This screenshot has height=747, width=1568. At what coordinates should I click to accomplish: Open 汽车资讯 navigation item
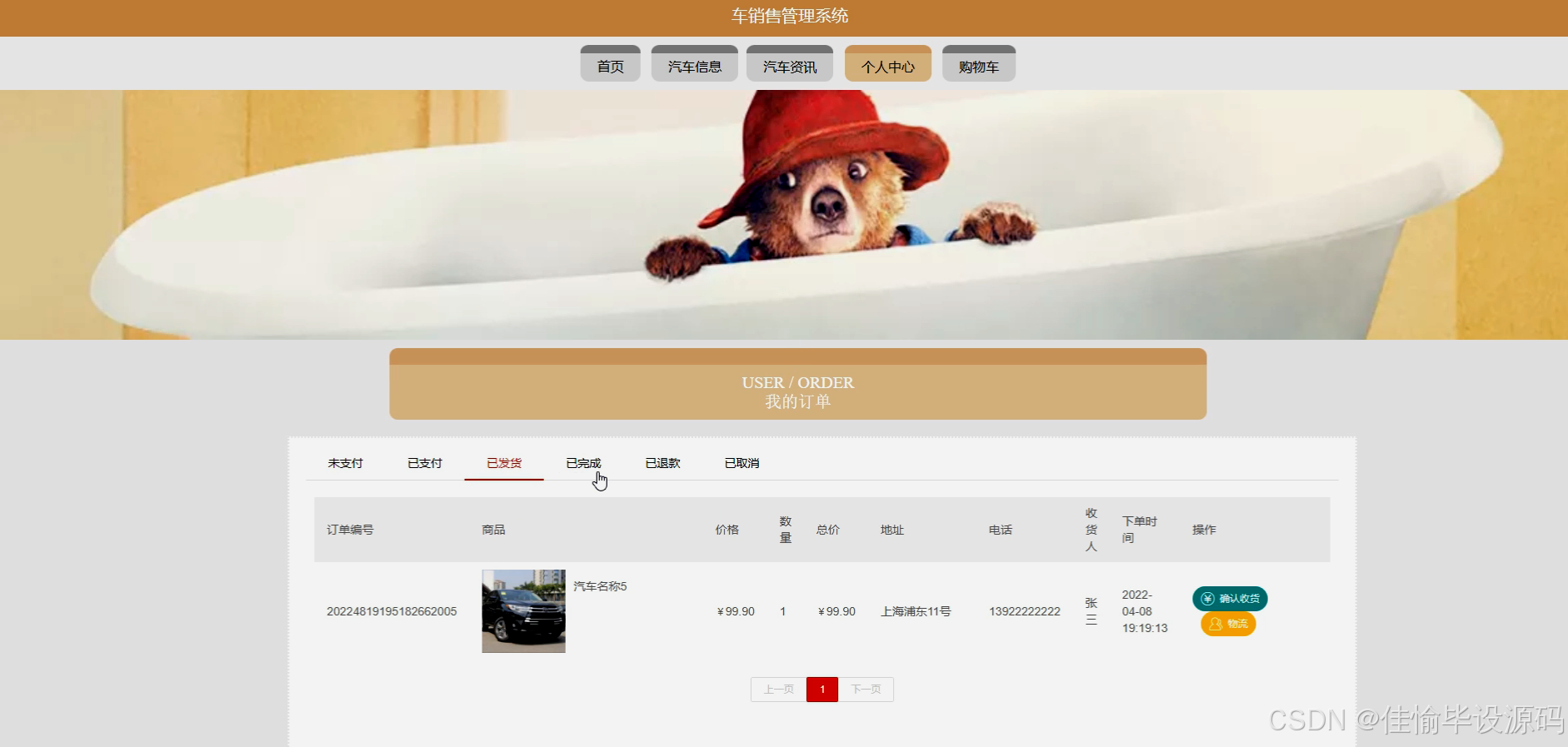pyautogui.click(x=790, y=64)
